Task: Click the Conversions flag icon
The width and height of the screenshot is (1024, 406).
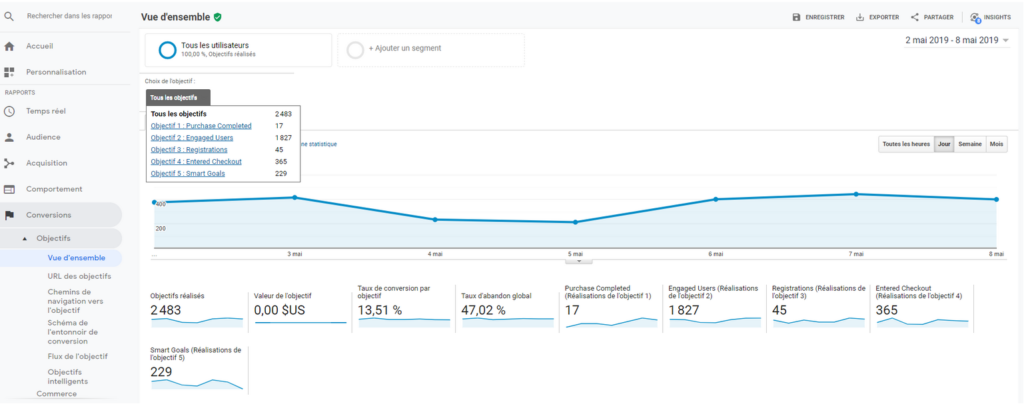Action: click(x=10, y=215)
